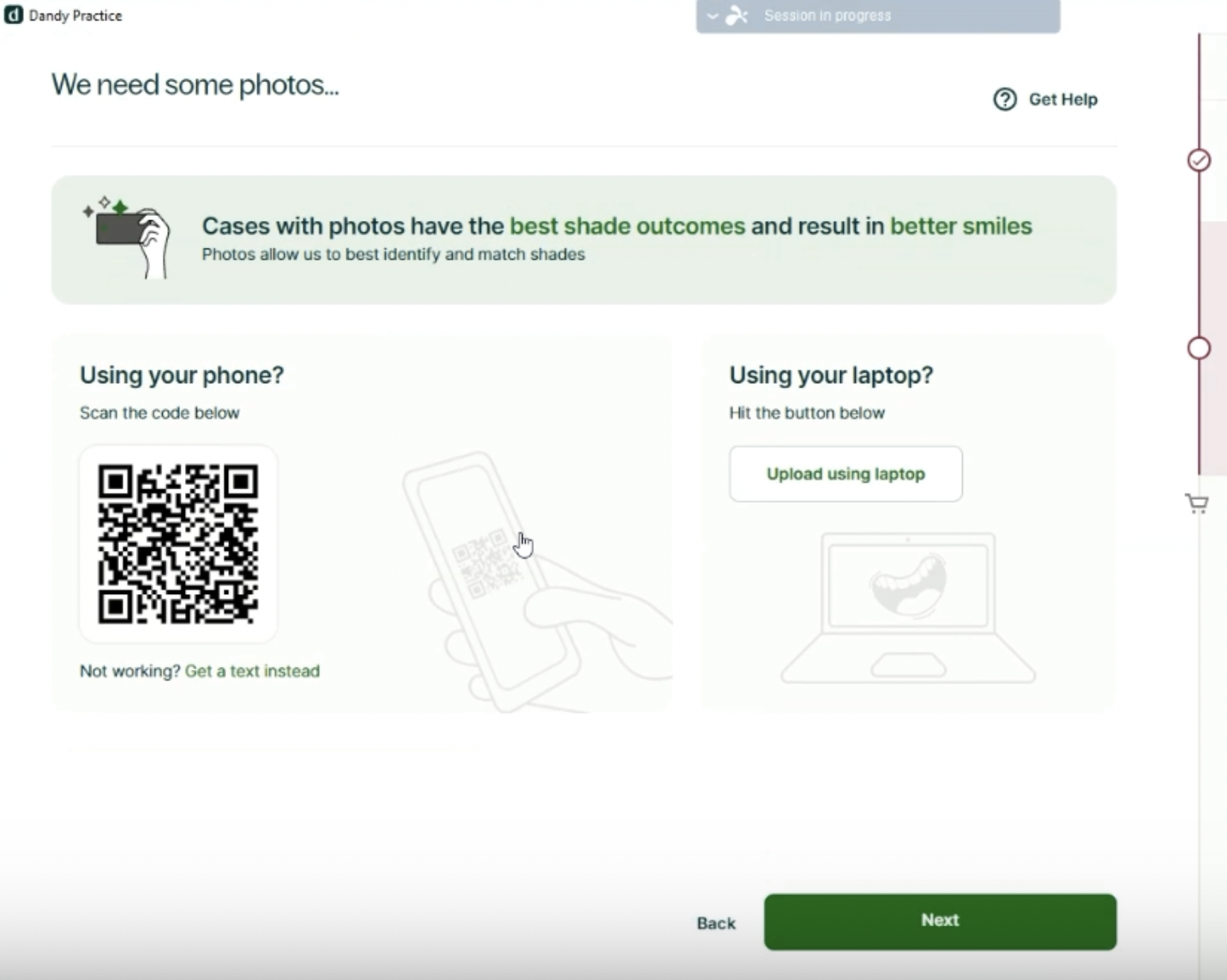This screenshot has height=980, width=1227.
Task: Click Get a text instead link
Action: click(x=252, y=671)
